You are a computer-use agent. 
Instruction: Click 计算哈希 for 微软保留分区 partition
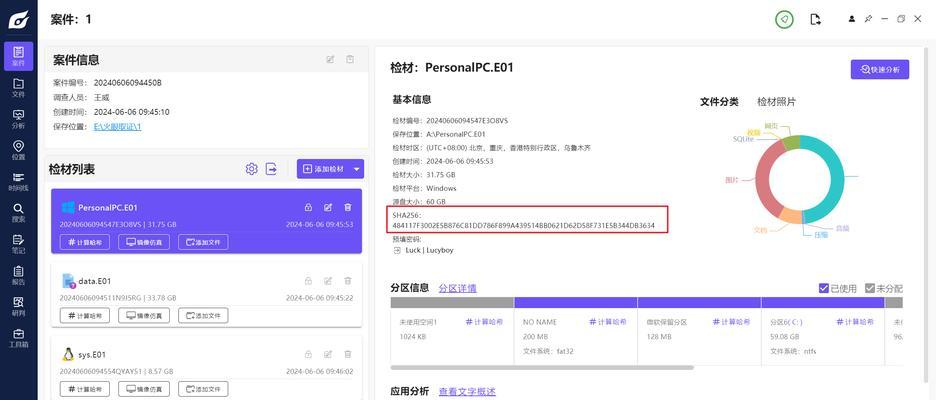click(731, 322)
